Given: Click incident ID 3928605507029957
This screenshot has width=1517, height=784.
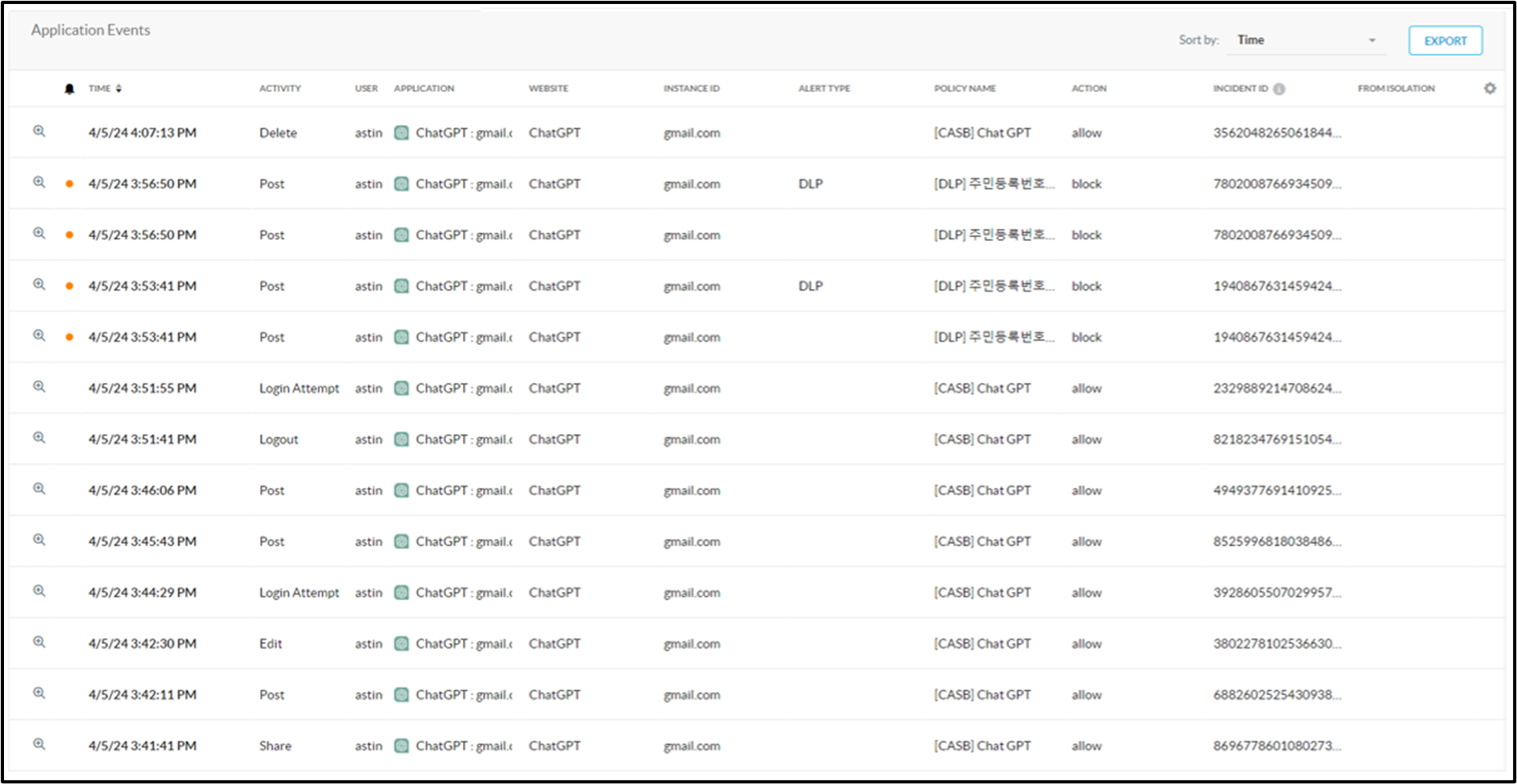Looking at the screenshot, I should [1277, 593].
